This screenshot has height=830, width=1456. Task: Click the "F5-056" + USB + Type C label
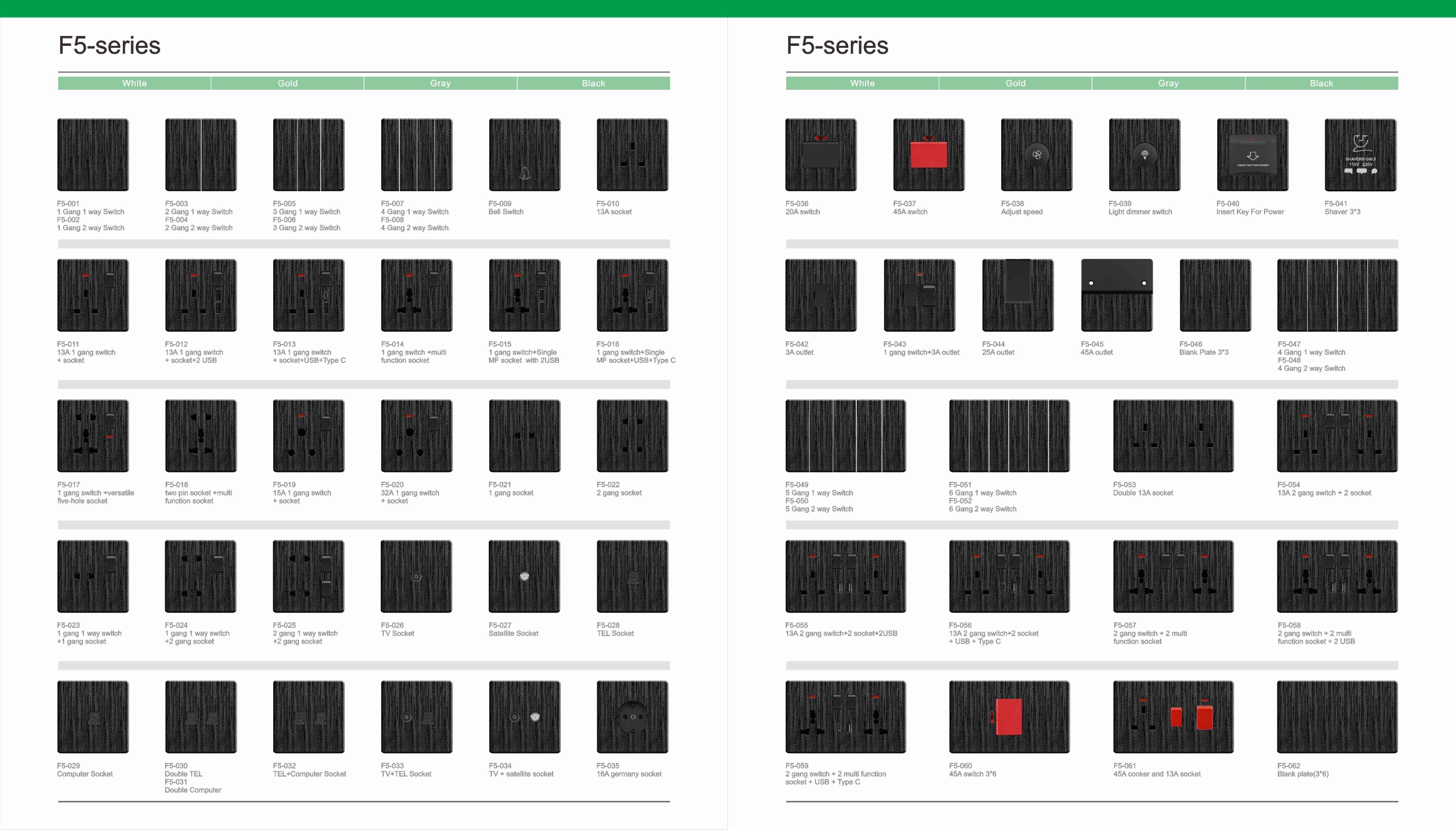point(993,633)
